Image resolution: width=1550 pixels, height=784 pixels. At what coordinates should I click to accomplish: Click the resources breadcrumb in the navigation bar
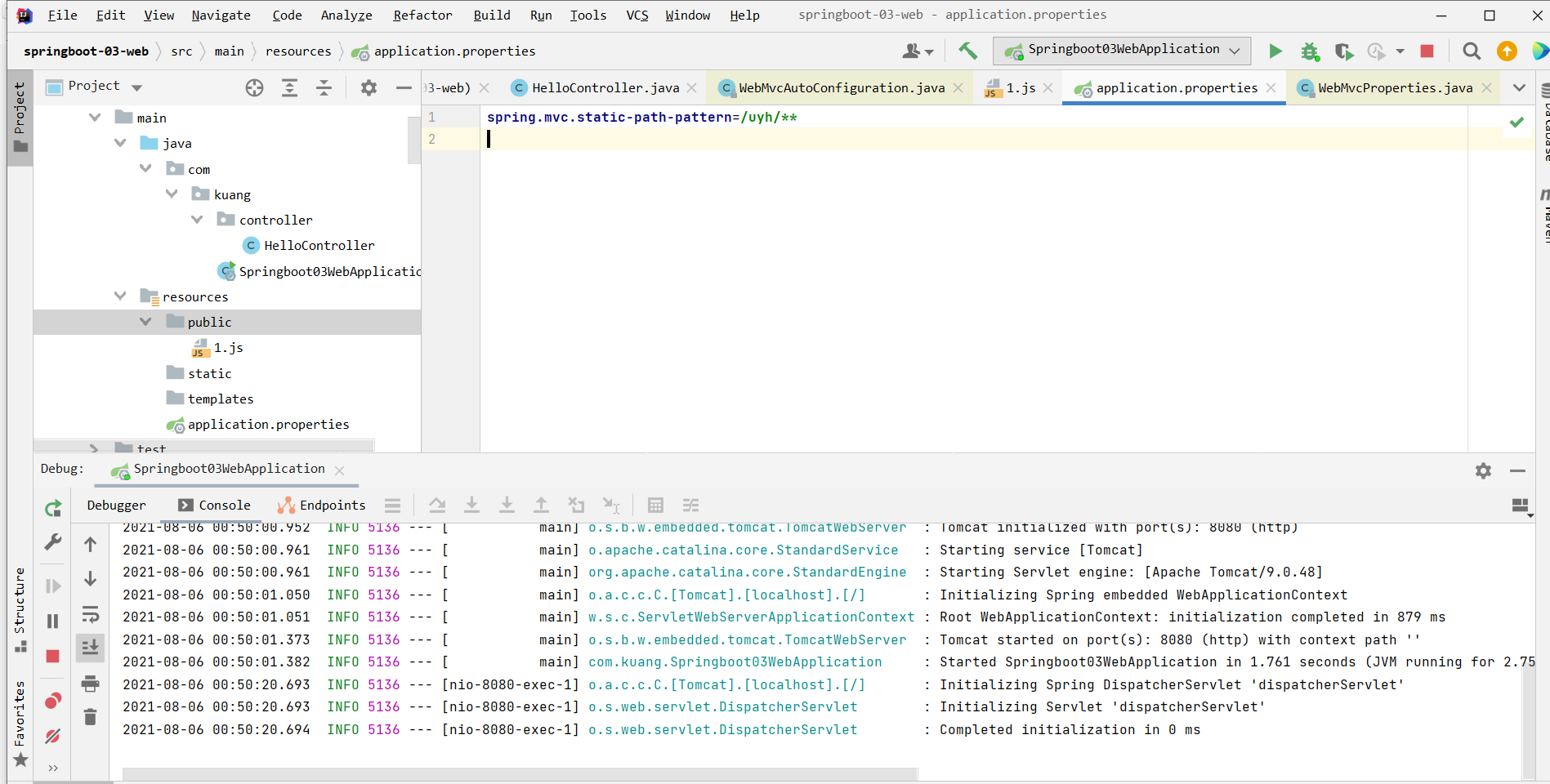point(298,51)
